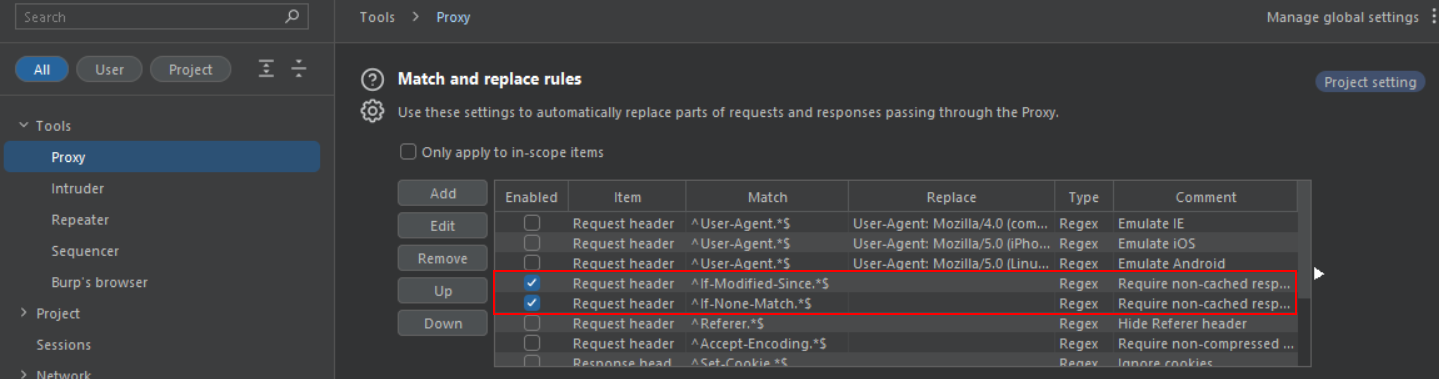Click the search magnifier icon
The height and width of the screenshot is (379, 1439).
pyautogui.click(x=291, y=16)
